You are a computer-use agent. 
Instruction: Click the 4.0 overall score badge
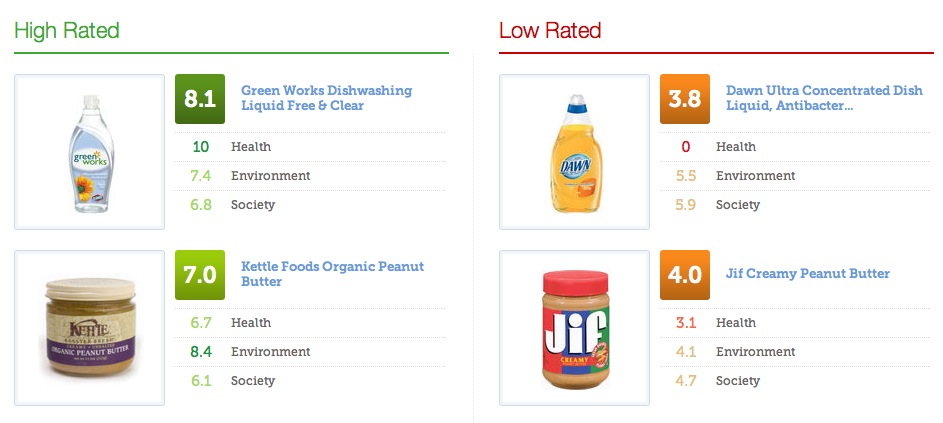[x=684, y=275]
